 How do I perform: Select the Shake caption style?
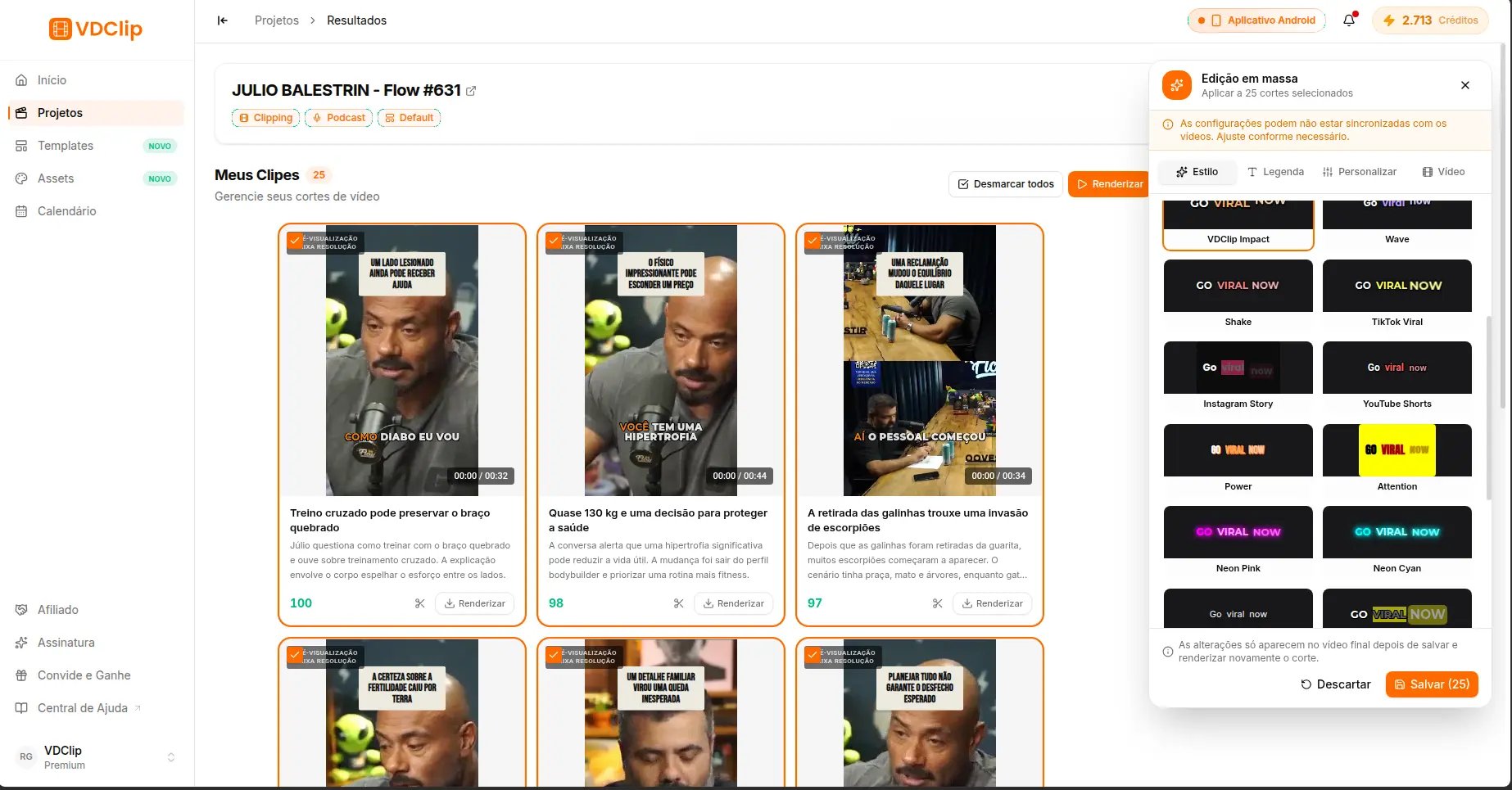[1238, 294]
